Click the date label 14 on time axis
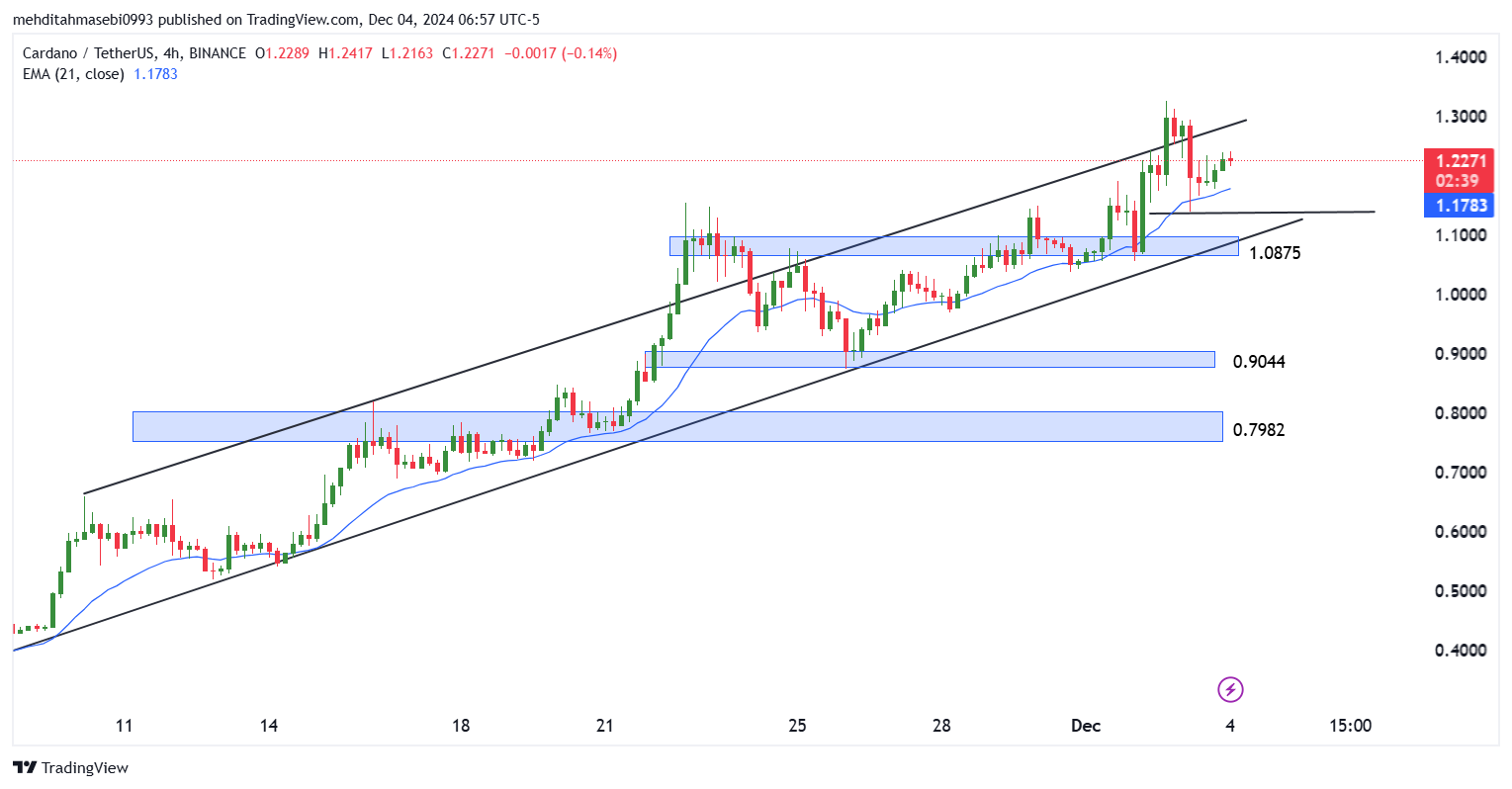This screenshot has height=789, width=1512. coord(269,726)
